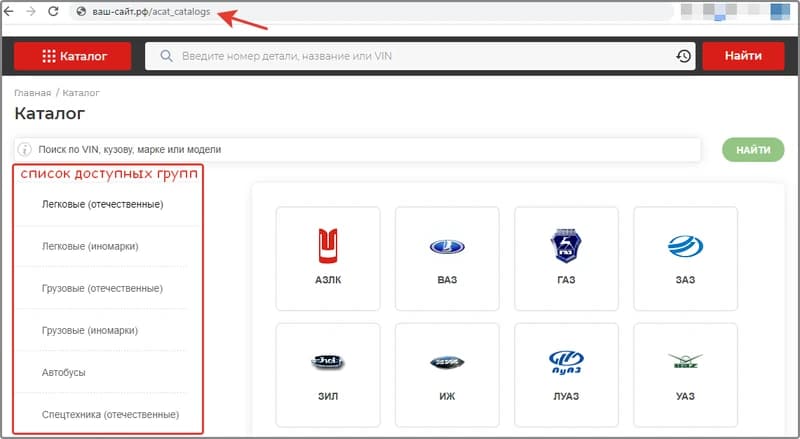
Task: Open the ЗИЛ brand logo
Action: pyautogui.click(x=328, y=362)
